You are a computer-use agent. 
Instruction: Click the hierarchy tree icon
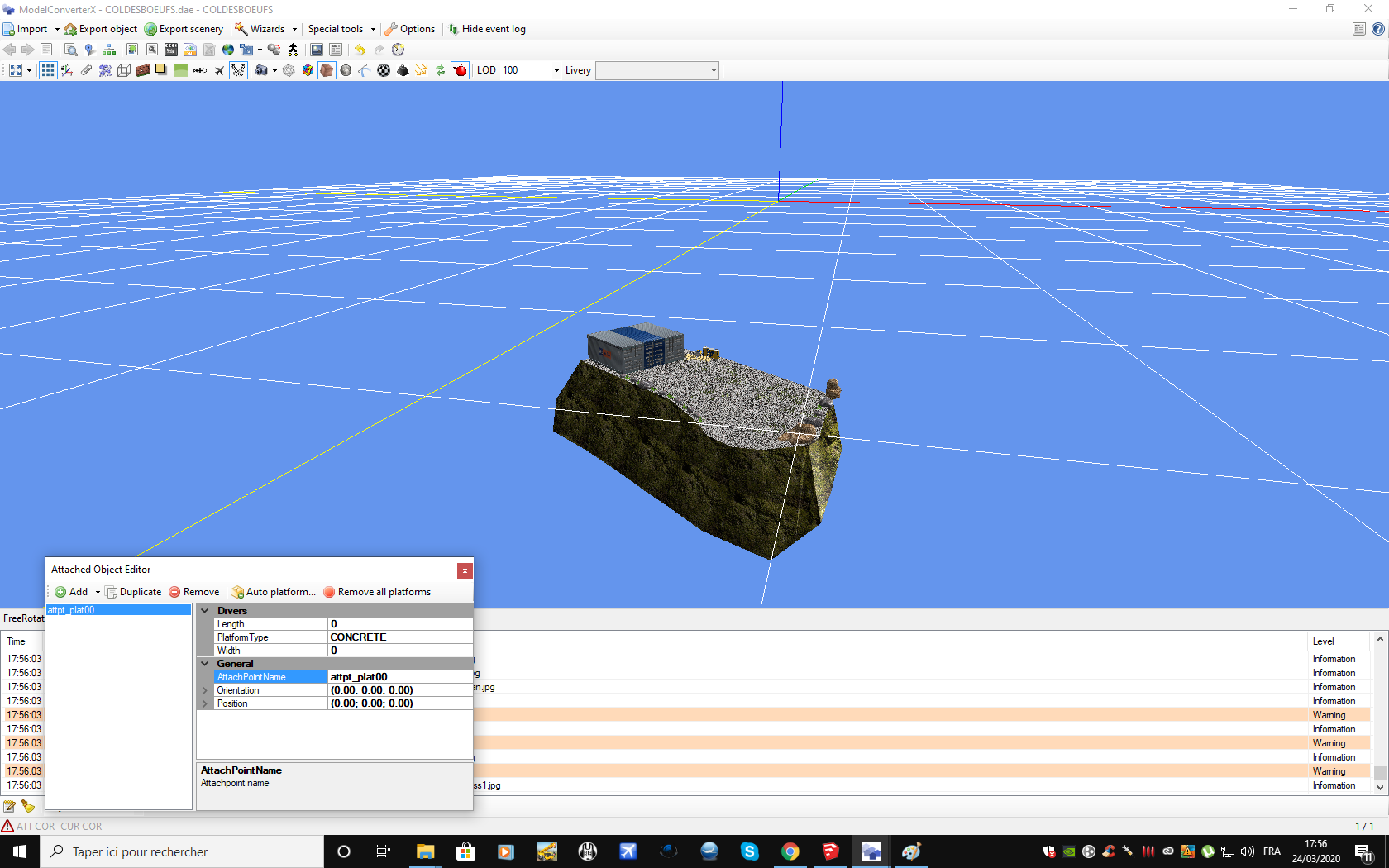pyautogui.click(x=109, y=50)
